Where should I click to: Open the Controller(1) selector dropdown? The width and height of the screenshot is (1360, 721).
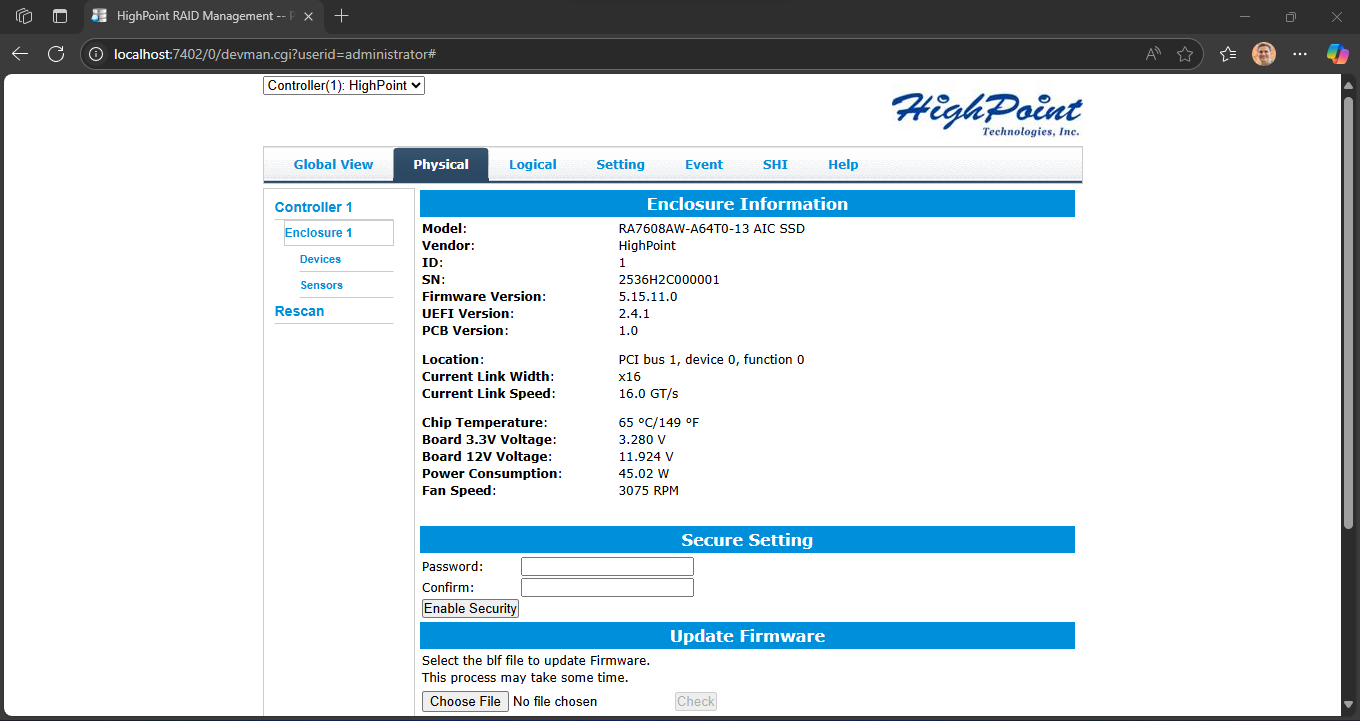344,85
